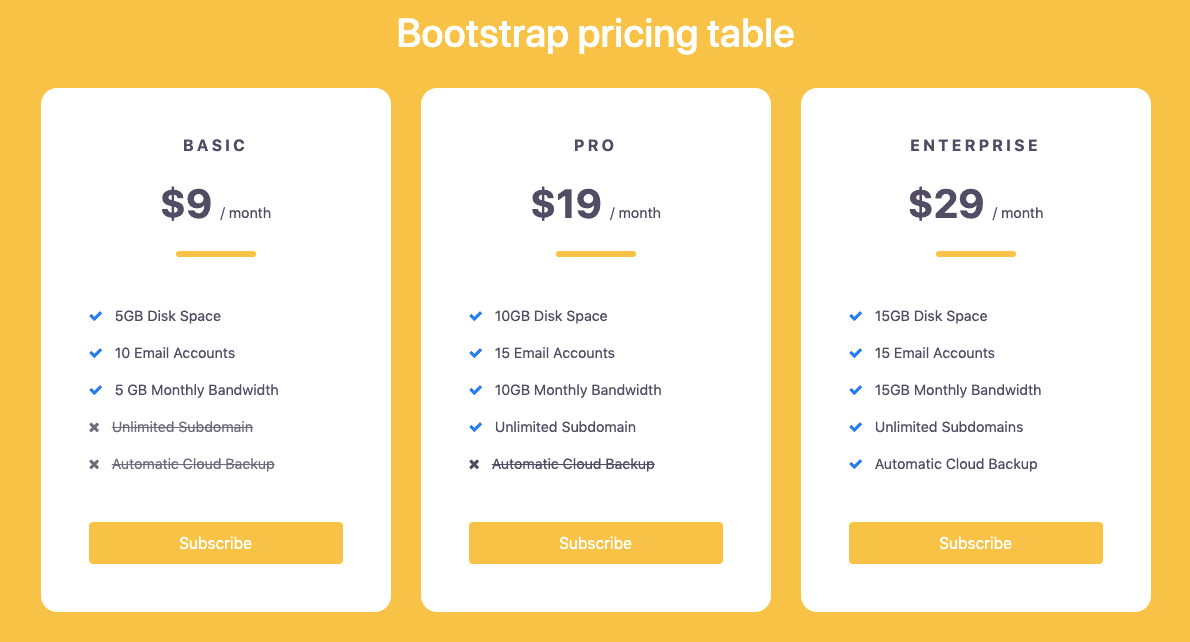Click the X beside Automatic Cloud Backup in Pro
Viewport: 1190px width, 642px height.
[475, 464]
